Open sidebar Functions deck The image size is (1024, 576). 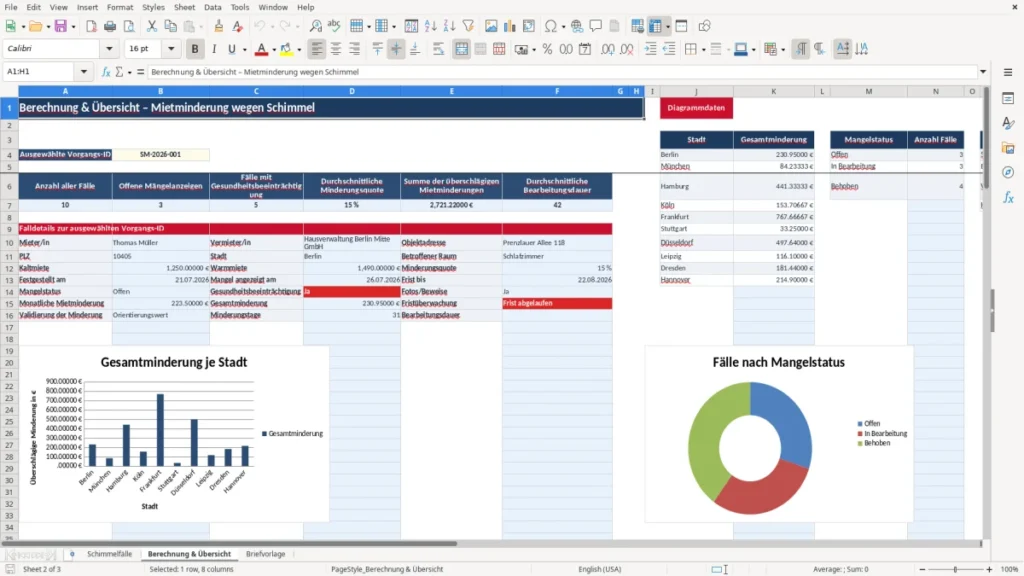pos(1008,198)
